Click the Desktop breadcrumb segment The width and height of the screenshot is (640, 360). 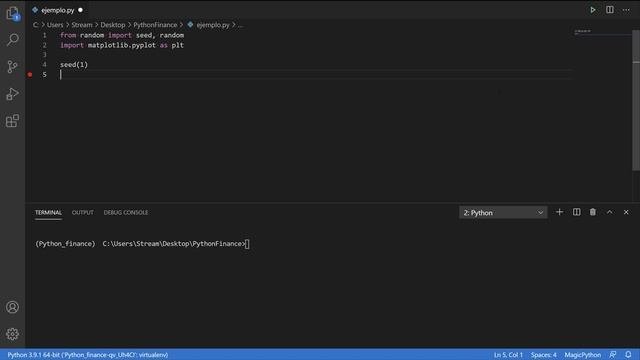point(113,25)
